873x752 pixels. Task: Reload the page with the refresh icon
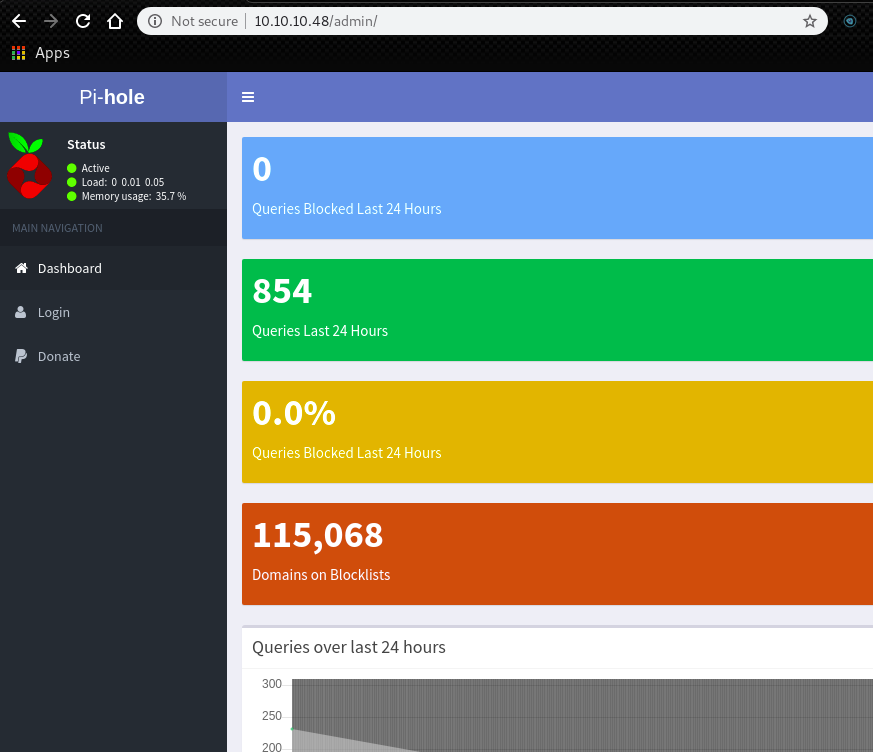tap(83, 21)
